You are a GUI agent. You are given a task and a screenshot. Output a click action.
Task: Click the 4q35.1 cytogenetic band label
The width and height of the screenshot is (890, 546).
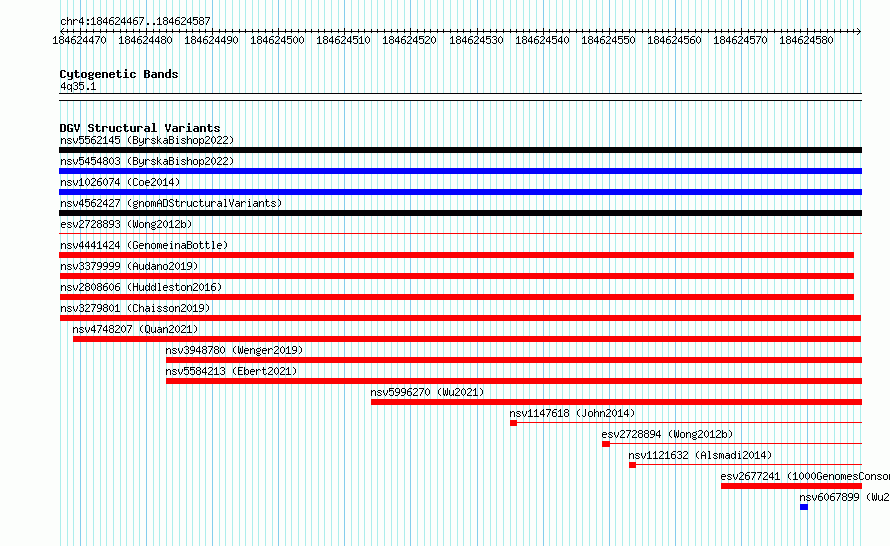[x=78, y=86]
